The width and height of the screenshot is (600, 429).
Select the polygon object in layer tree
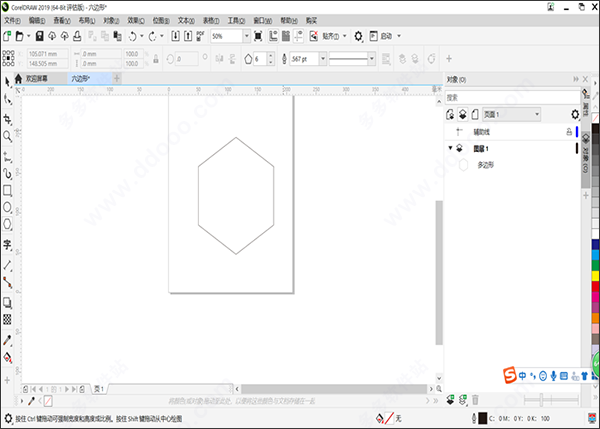485,165
